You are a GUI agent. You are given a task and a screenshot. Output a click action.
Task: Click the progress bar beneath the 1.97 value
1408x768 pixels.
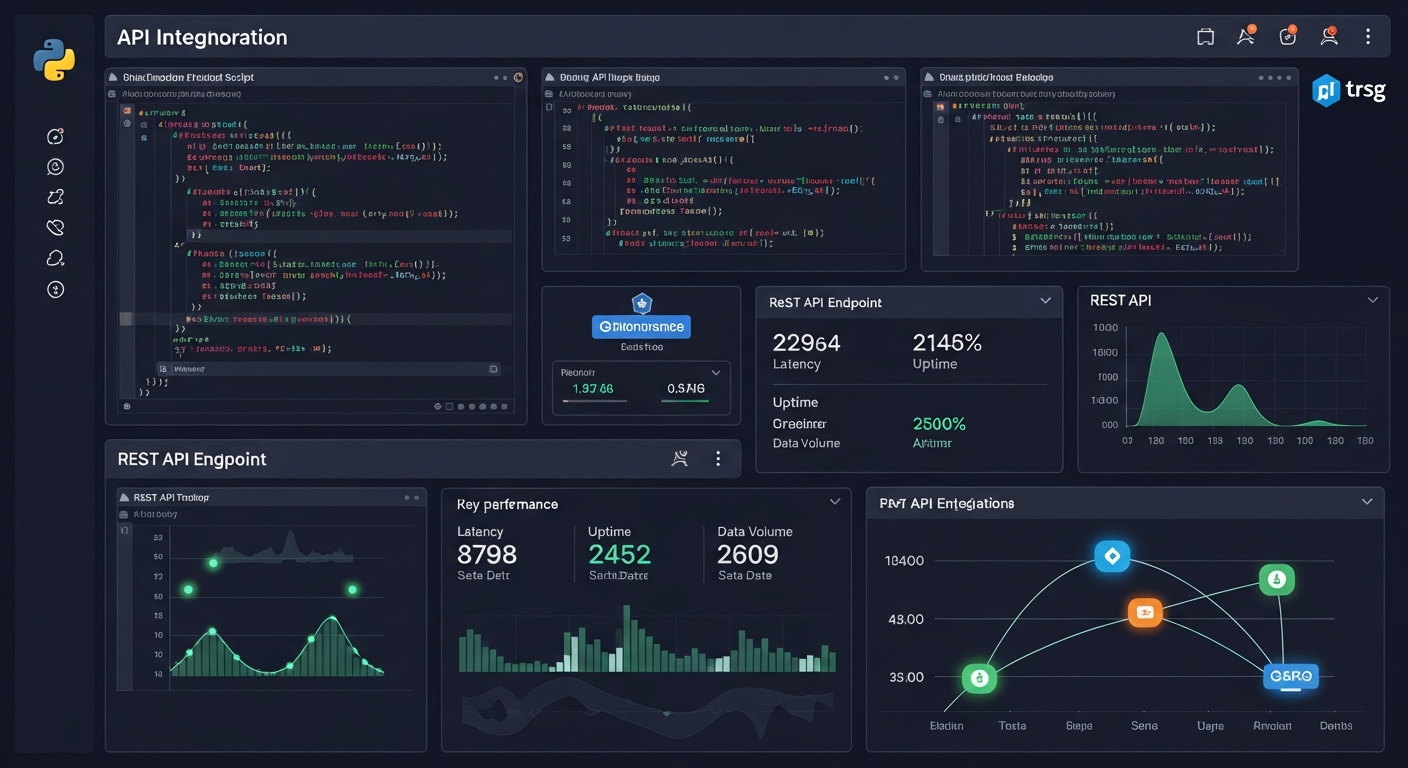click(595, 401)
